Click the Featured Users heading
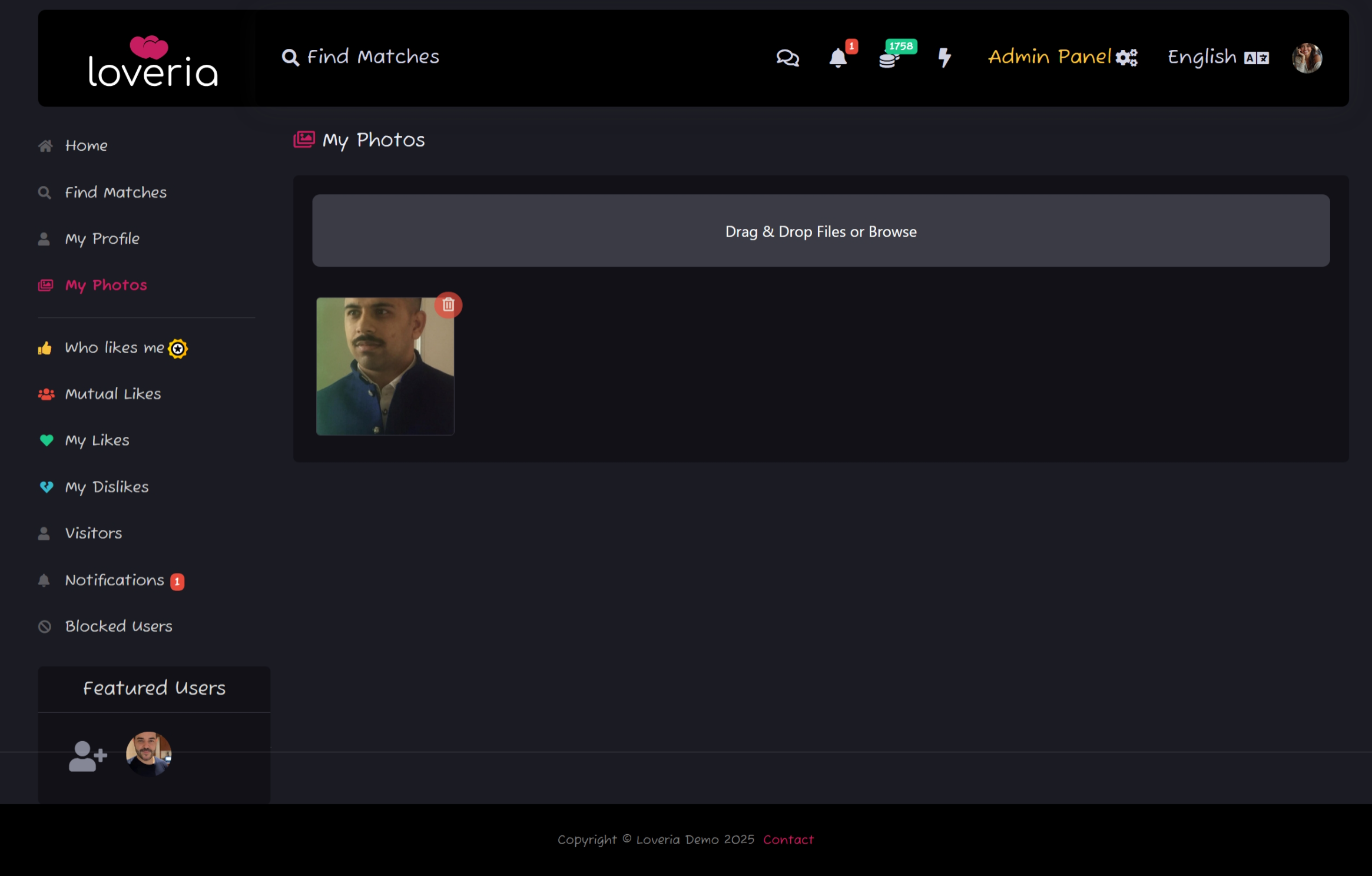1372x876 pixels. [x=154, y=688]
